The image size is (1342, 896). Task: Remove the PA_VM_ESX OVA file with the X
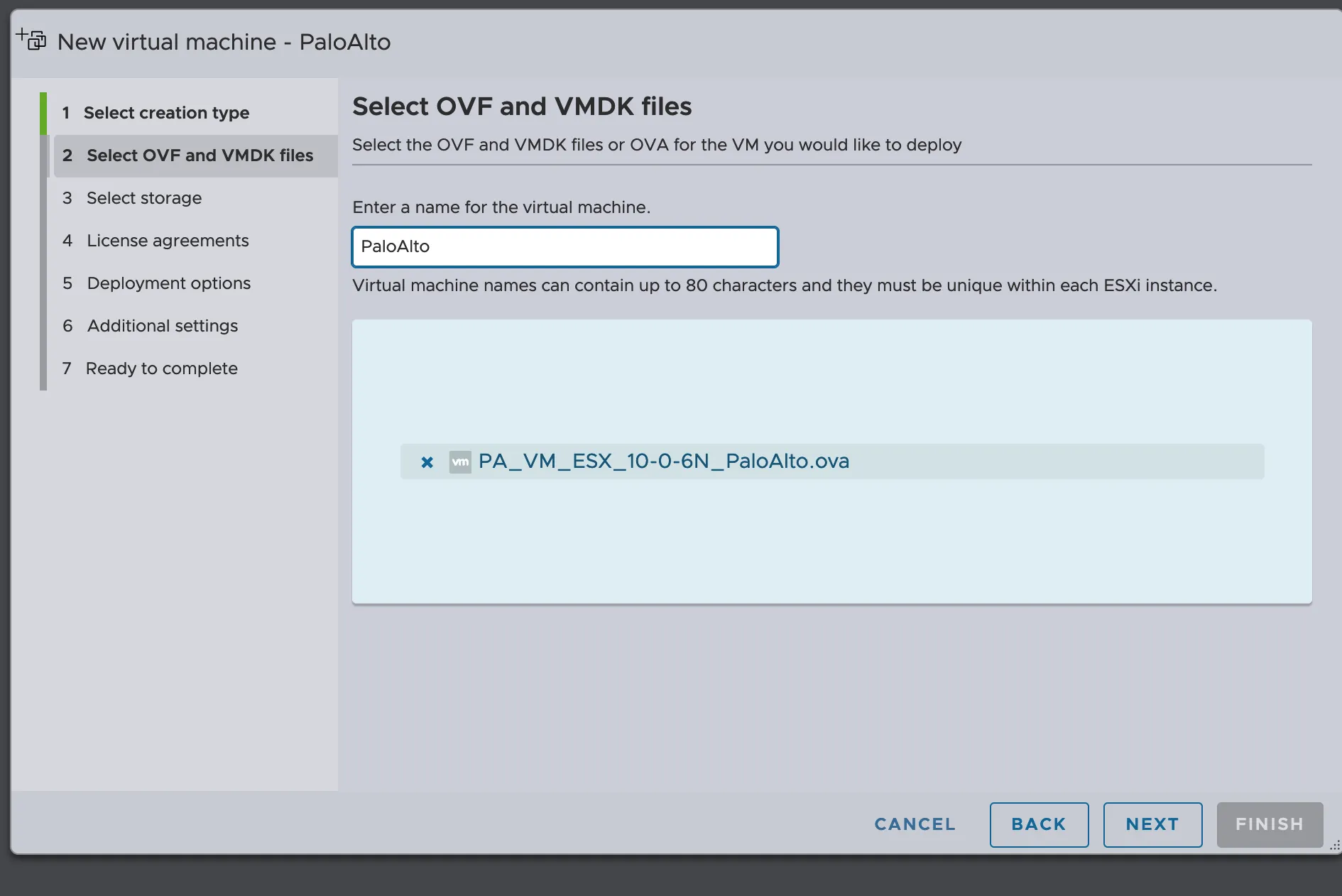427,462
